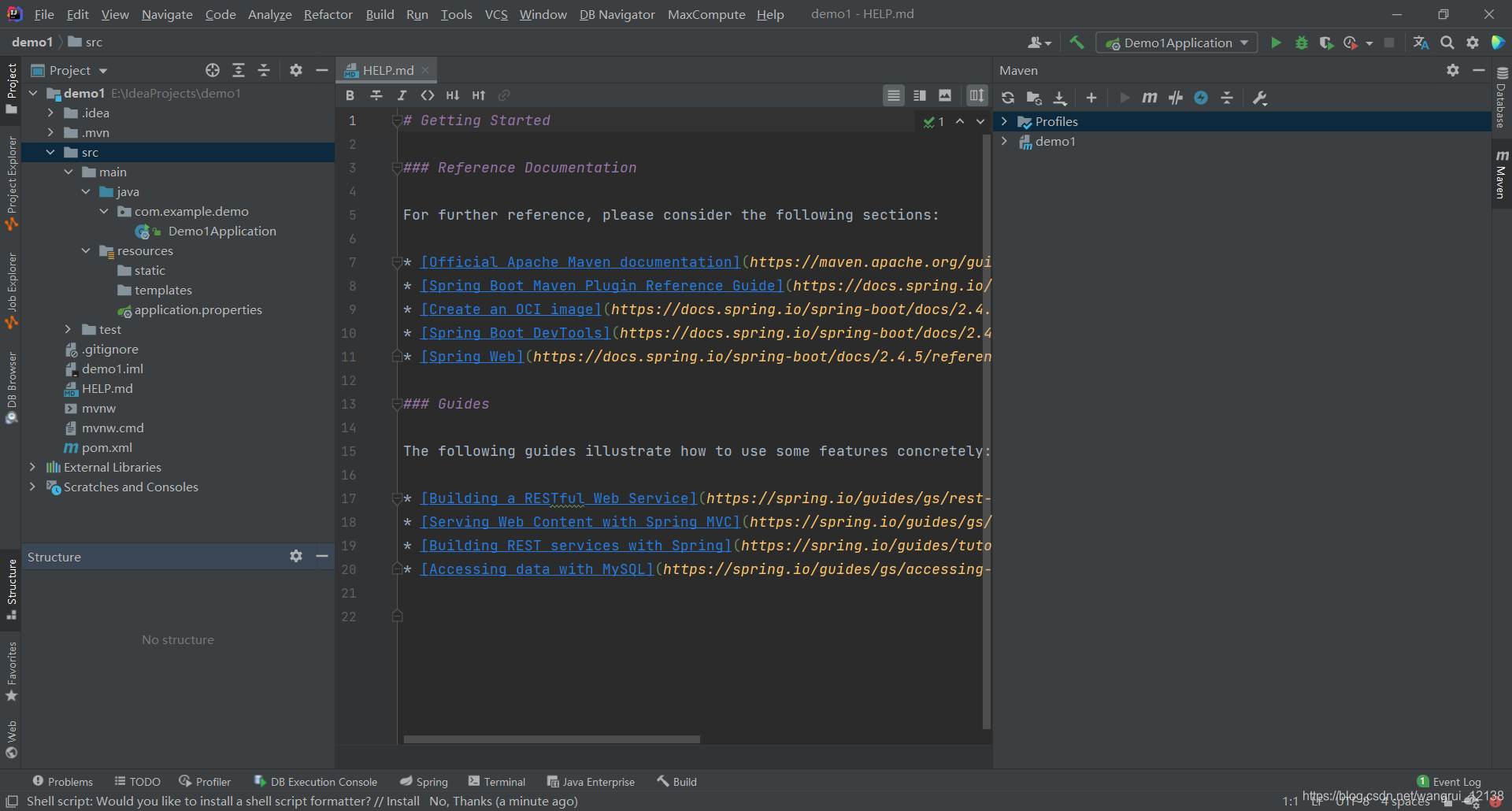The width and height of the screenshot is (1512, 811).
Task: Open the DB Navigator menu
Action: point(617,14)
